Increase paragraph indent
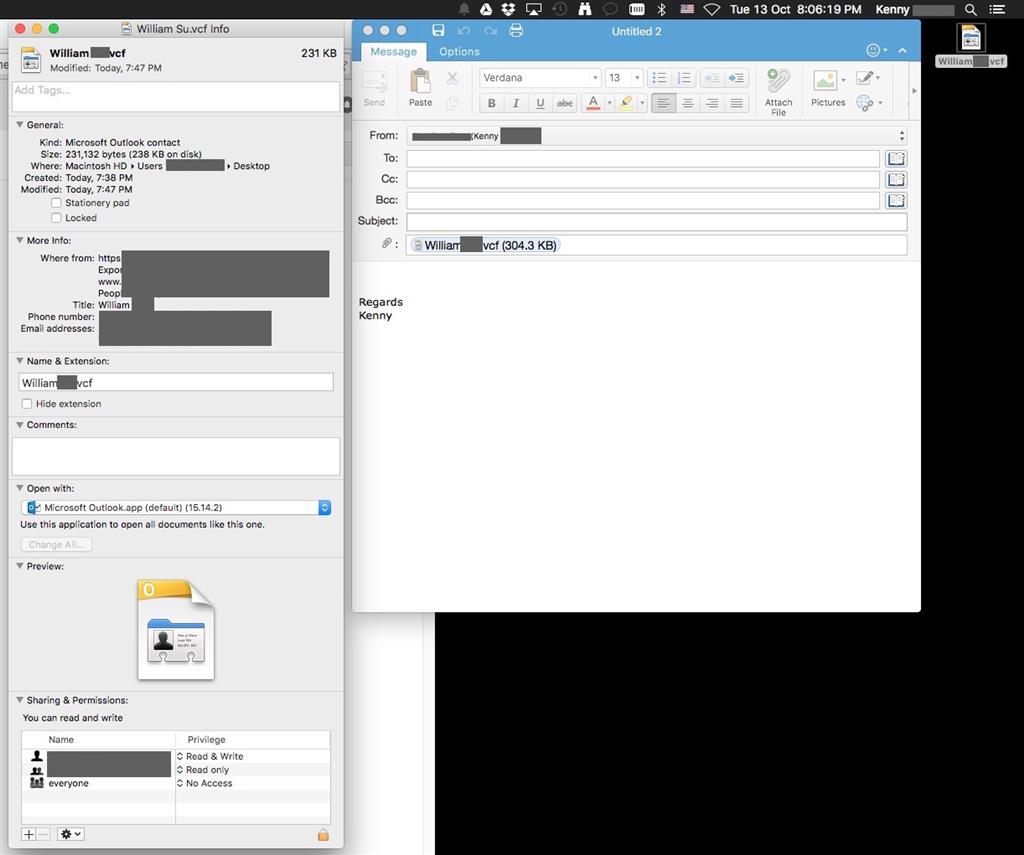The height and width of the screenshot is (855, 1024). 736,78
